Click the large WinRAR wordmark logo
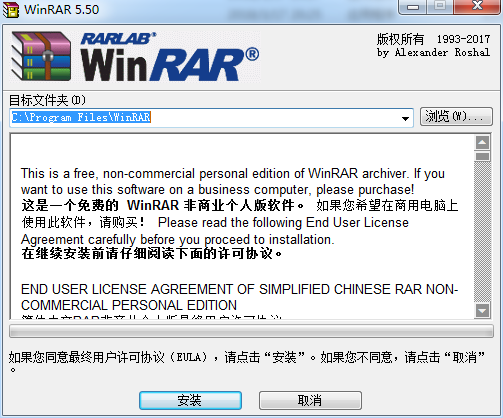Viewport: 503px width, 418px height. click(x=169, y=65)
